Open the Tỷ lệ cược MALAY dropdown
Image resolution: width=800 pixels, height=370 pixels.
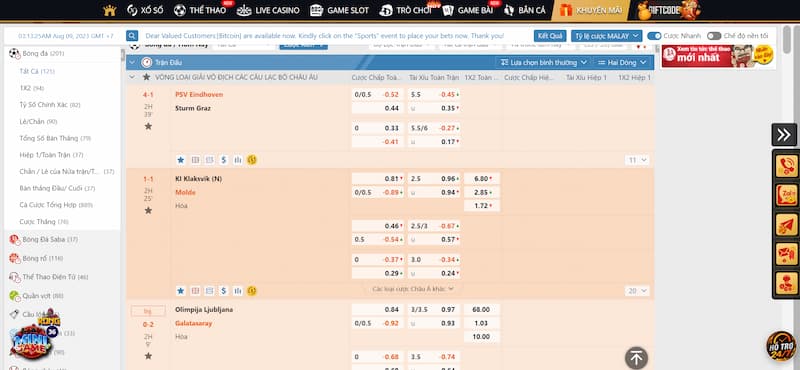[x=606, y=36]
